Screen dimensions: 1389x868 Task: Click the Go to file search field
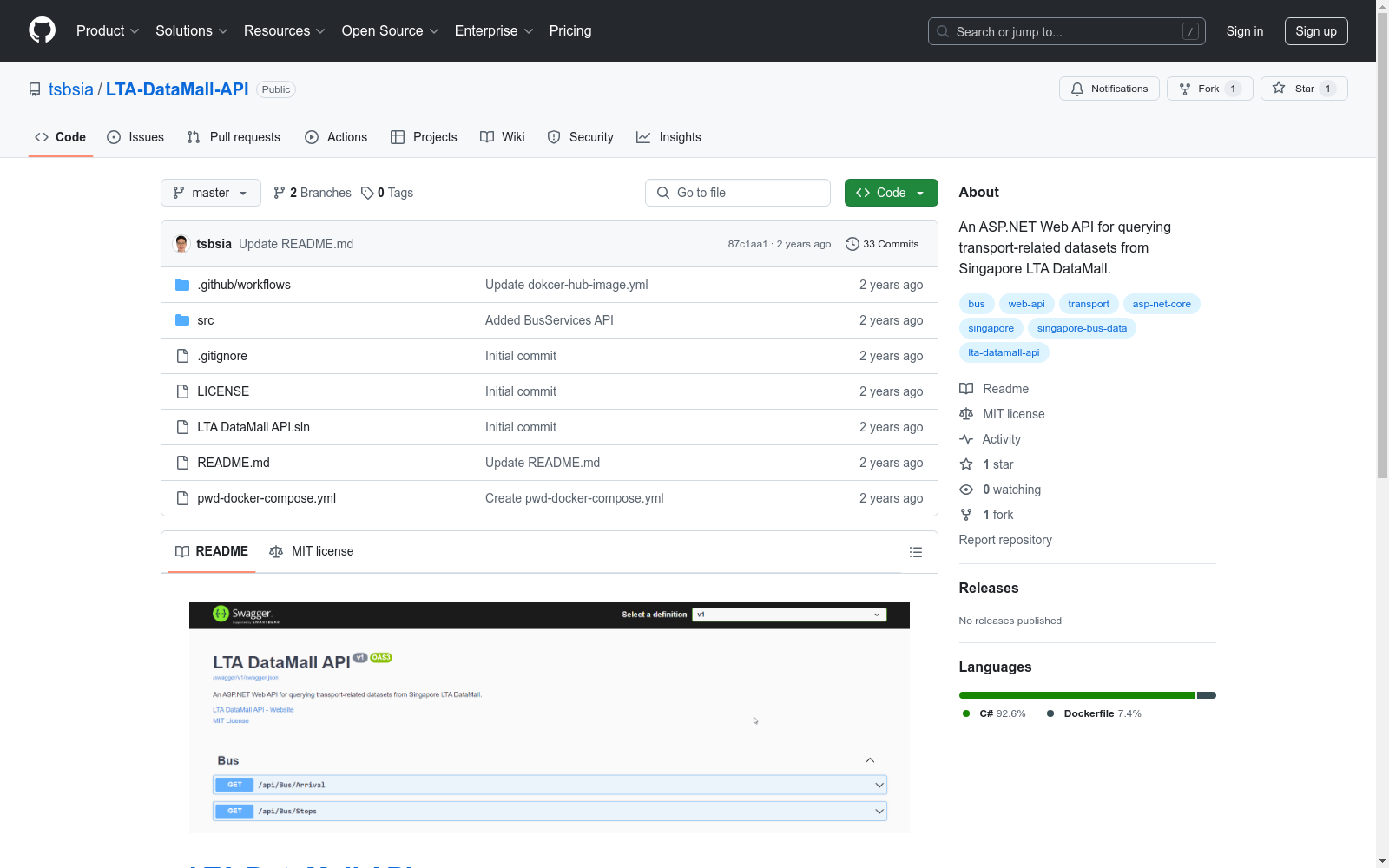(x=738, y=193)
